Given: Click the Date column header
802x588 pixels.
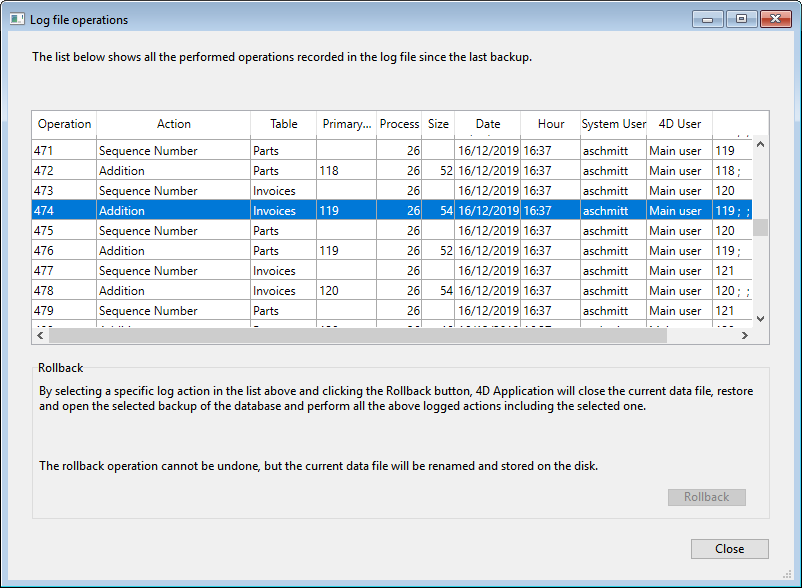Looking at the screenshot, I should coord(487,124).
